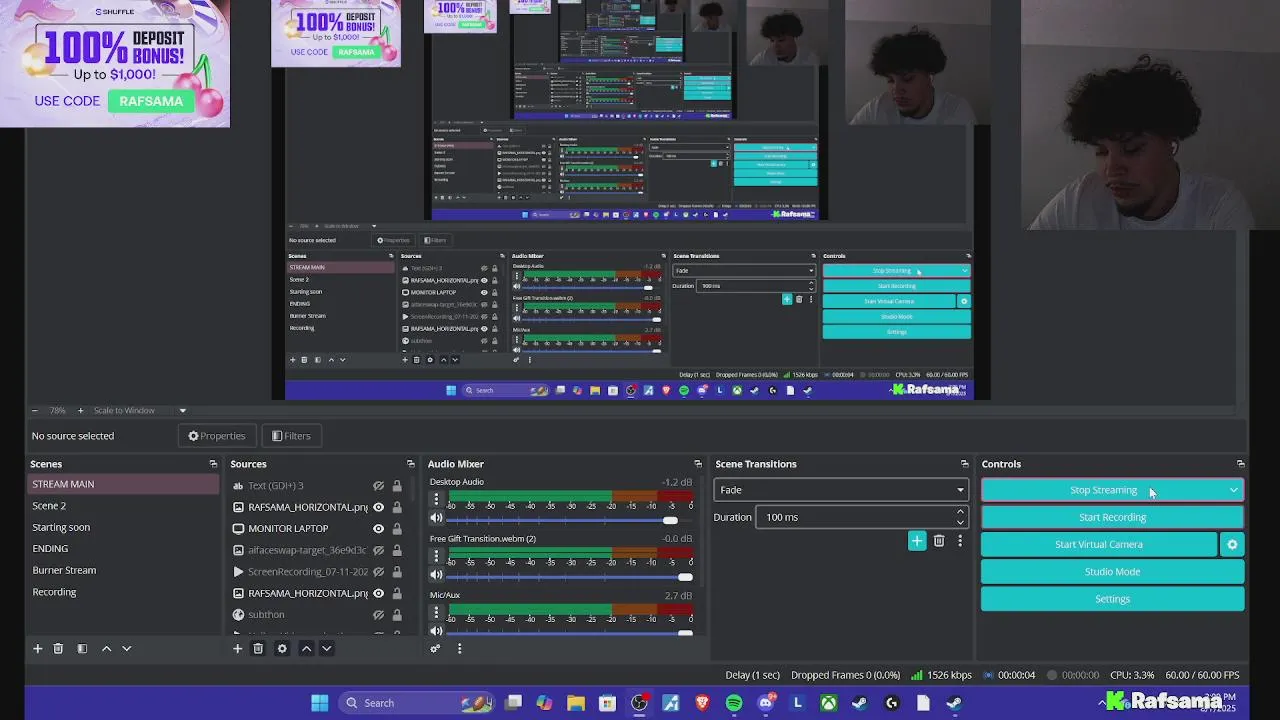This screenshot has width=1280, height=720.
Task: Open Spotify from the taskbar
Action: [734, 703]
